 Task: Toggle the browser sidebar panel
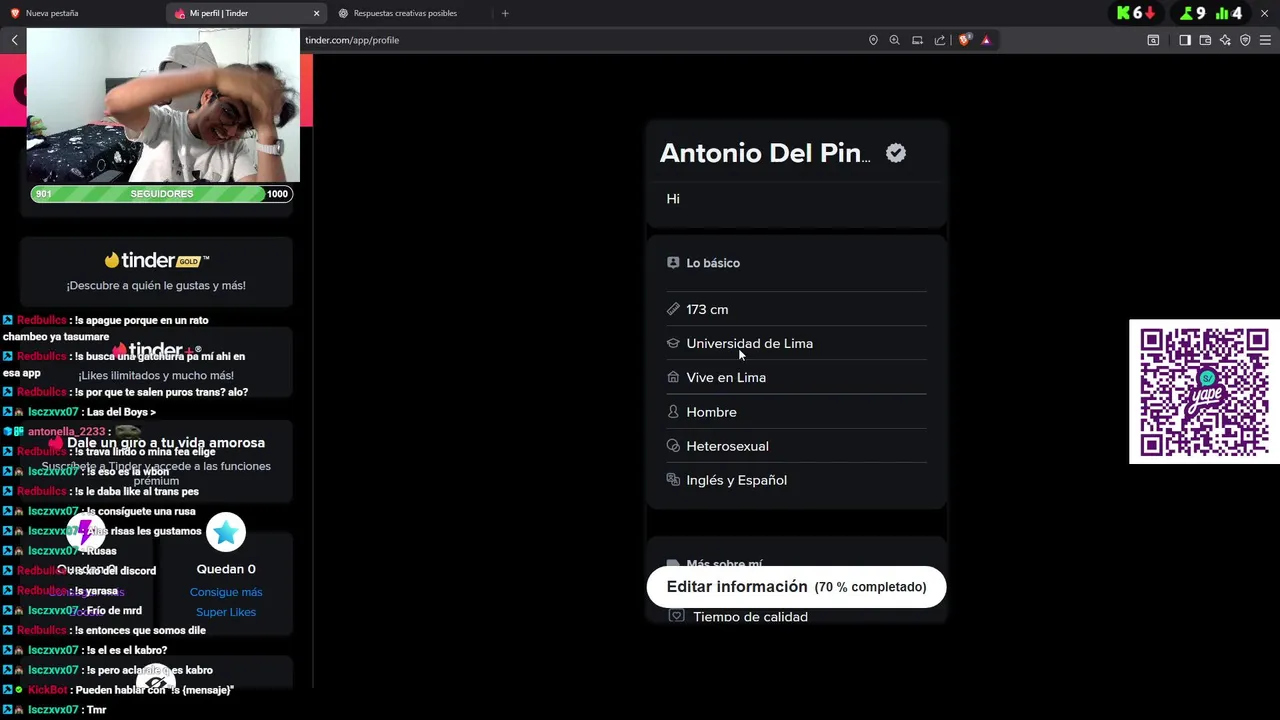(x=1184, y=40)
